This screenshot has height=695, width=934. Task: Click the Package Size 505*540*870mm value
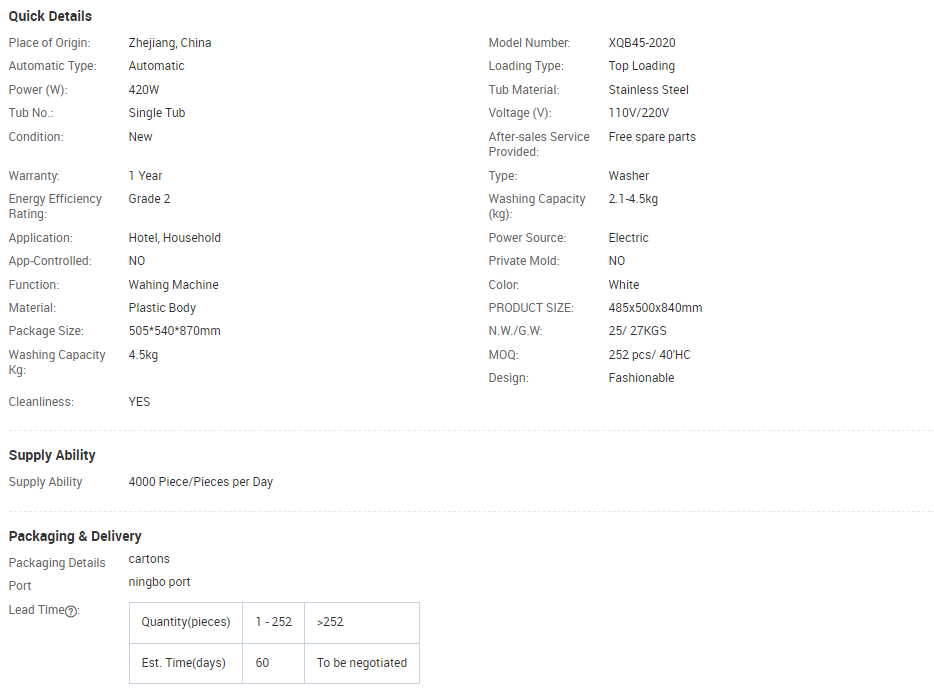point(174,331)
